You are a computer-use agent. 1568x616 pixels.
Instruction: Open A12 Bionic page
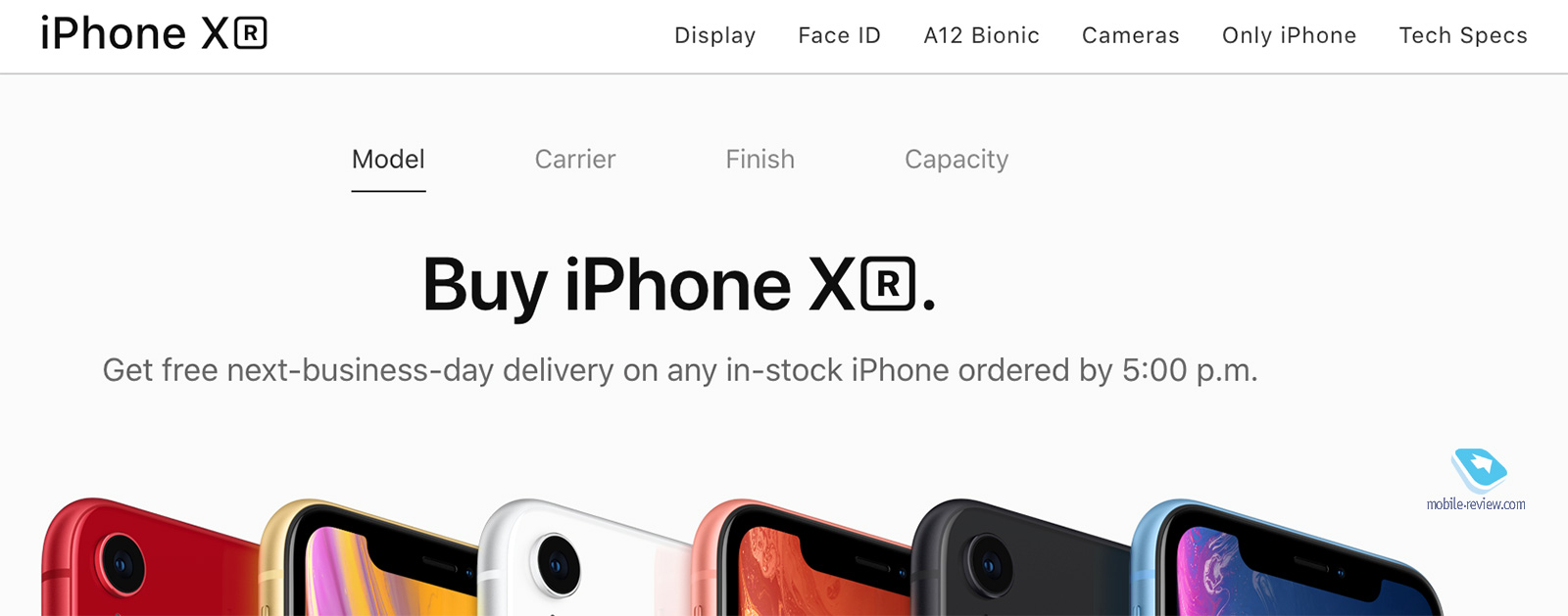pyautogui.click(x=981, y=35)
